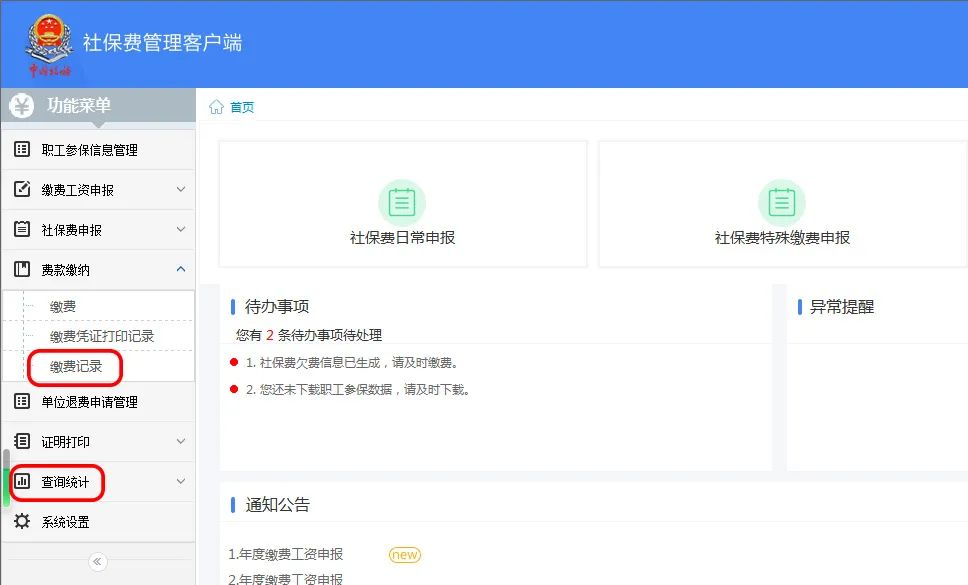The image size is (968, 585).
Task: Expand the 缴费工资申报 menu chevron
Action: 181,190
